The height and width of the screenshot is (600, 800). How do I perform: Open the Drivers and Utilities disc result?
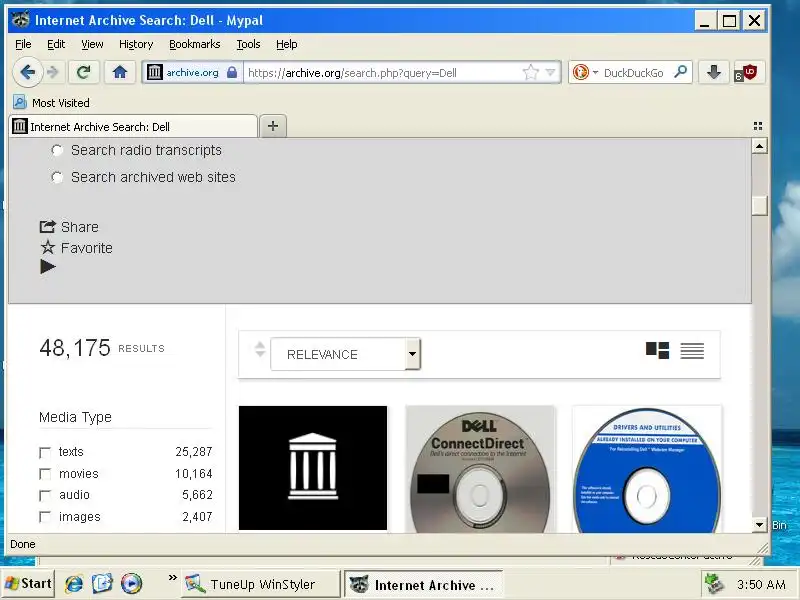coord(647,469)
